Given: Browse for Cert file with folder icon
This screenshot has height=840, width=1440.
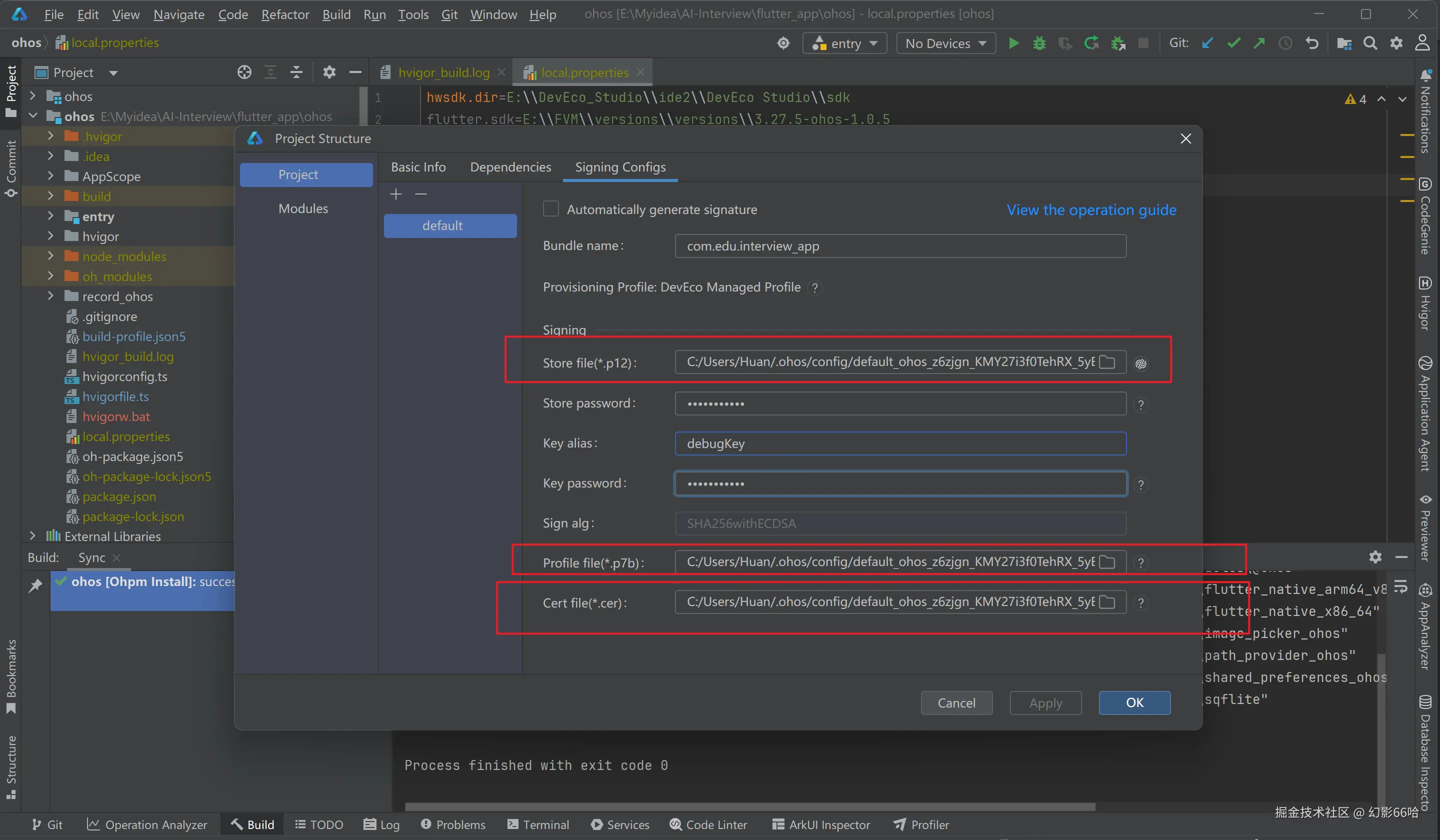Looking at the screenshot, I should (x=1107, y=602).
